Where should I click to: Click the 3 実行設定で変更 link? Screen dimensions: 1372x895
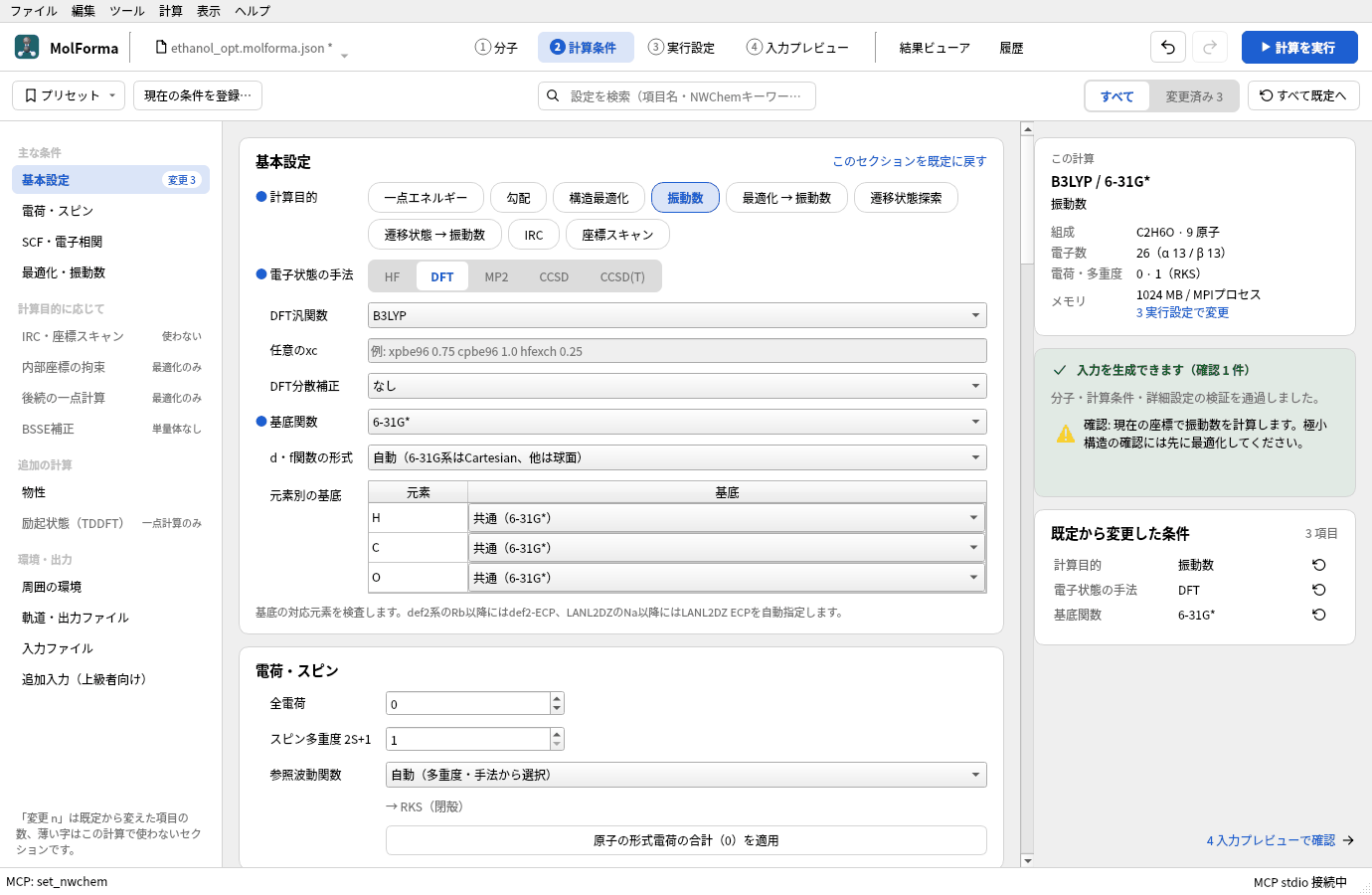click(x=1183, y=312)
